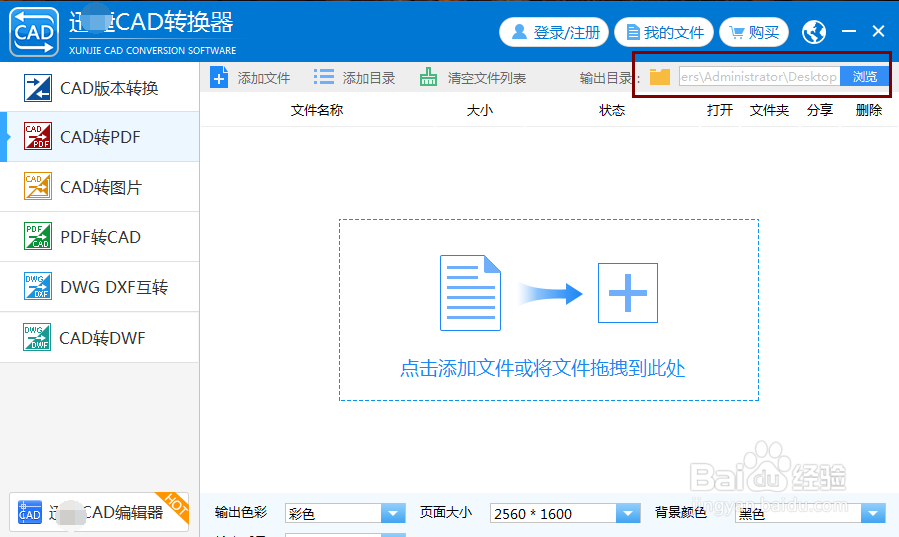Click the DWG to DWF icon
Screen dimensions: 899x537
tap(37, 337)
